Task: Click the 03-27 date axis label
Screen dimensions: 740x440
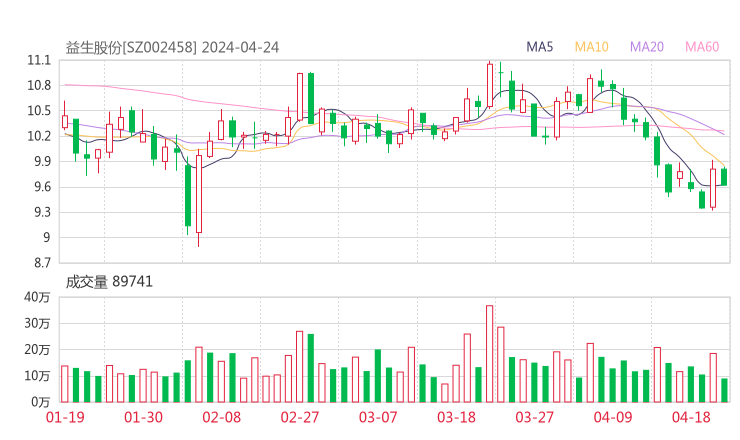Action: (x=534, y=417)
